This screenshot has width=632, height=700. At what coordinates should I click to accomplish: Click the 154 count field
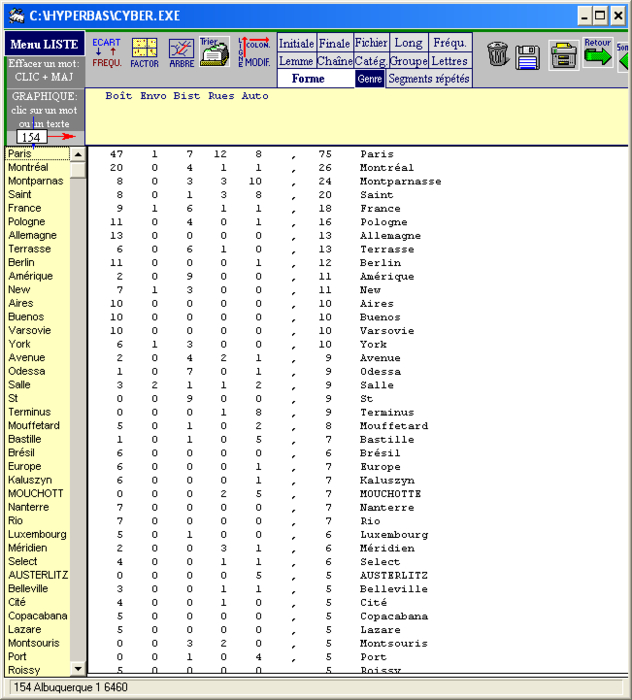click(31, 137)
